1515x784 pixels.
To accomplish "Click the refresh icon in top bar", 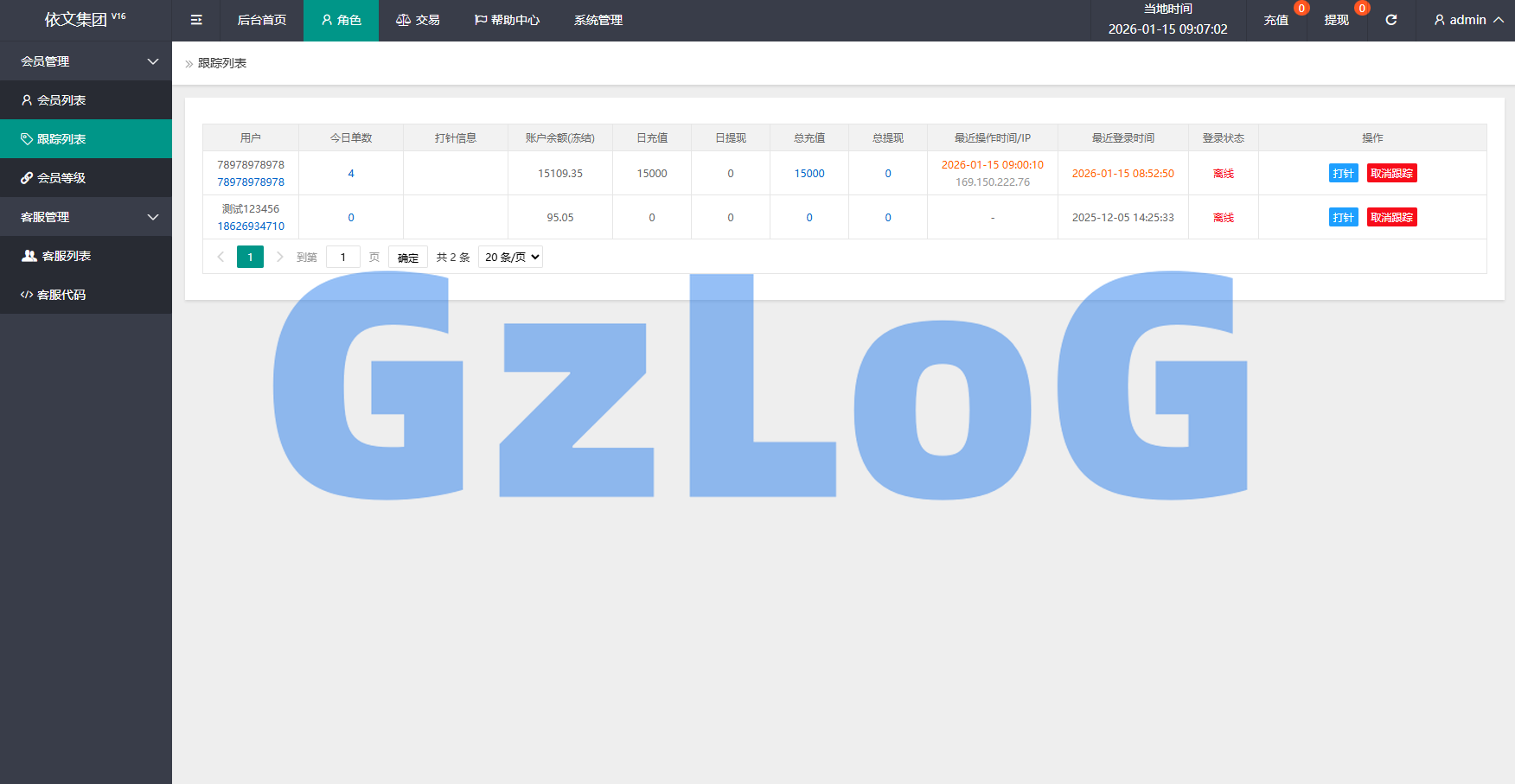I will (1391, 20).
